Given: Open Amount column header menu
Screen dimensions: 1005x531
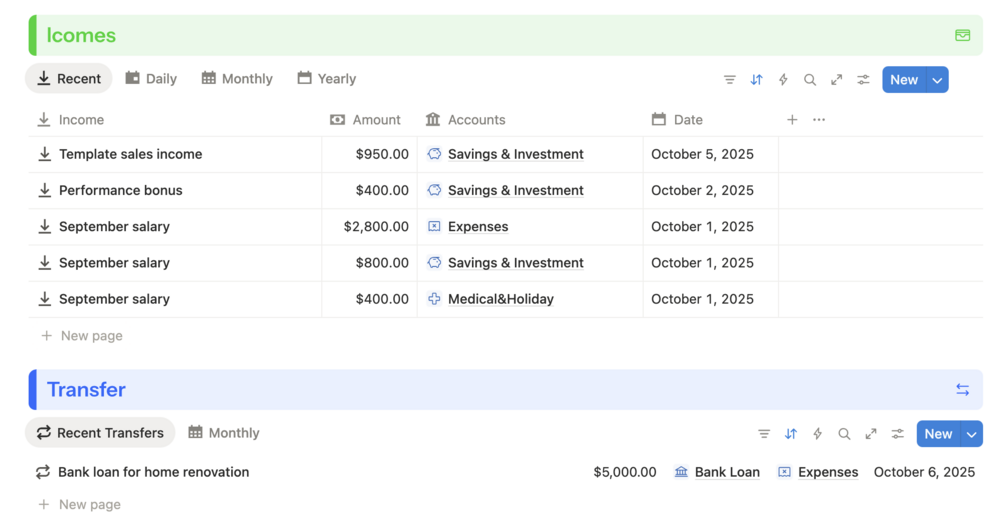Looking at the screenshot, I should [x=366, y=120].
